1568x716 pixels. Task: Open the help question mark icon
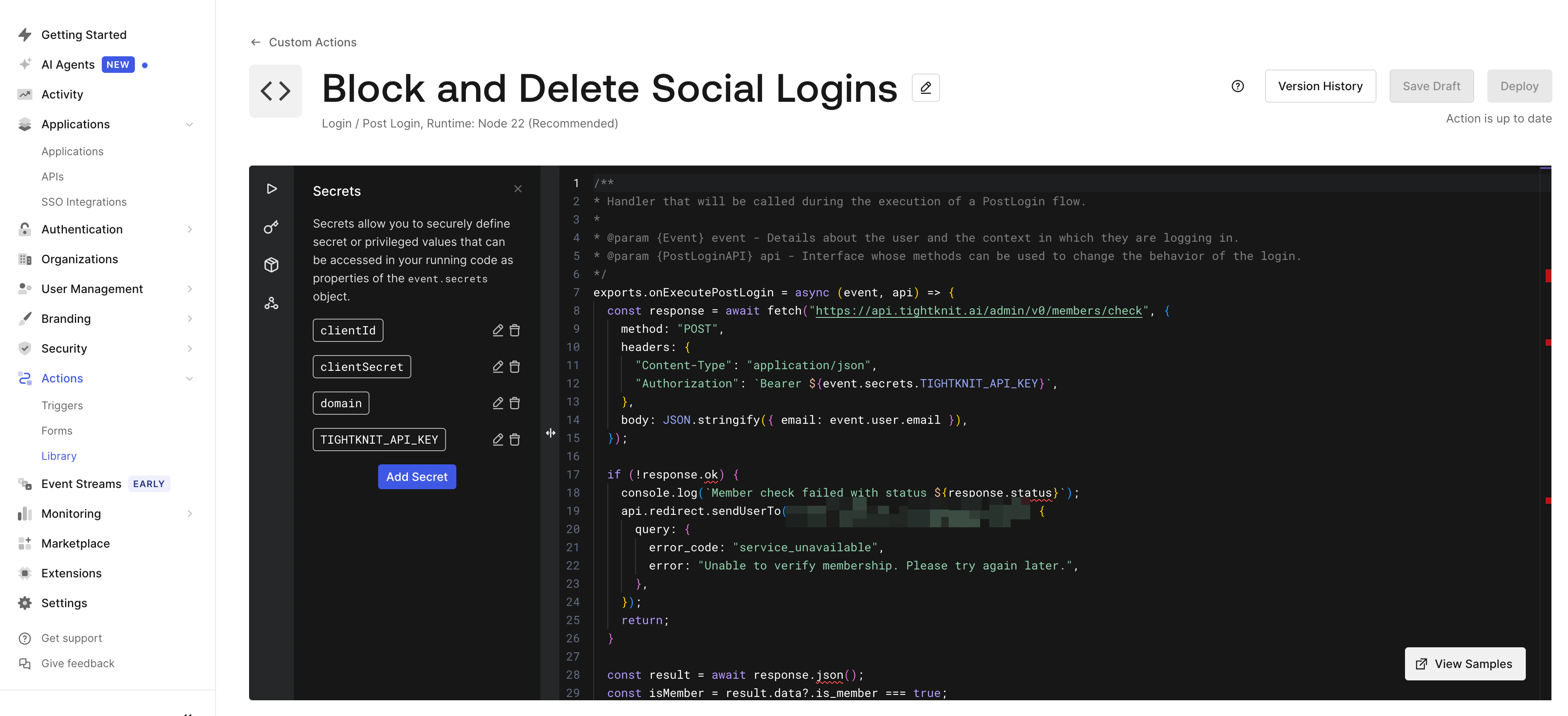point(1237,86)
